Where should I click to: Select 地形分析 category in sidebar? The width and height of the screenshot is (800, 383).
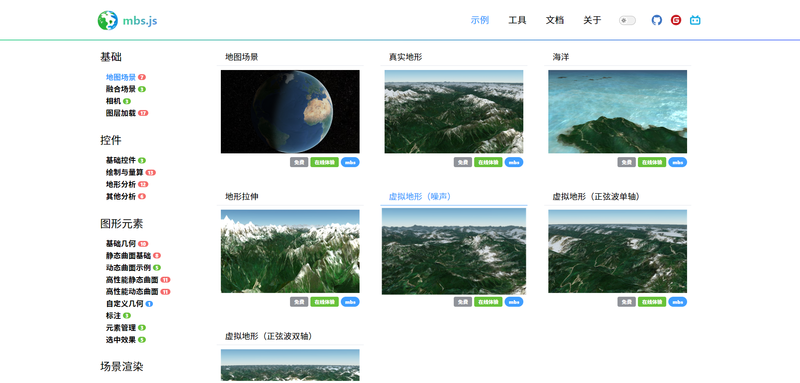[x=121, y=185]
